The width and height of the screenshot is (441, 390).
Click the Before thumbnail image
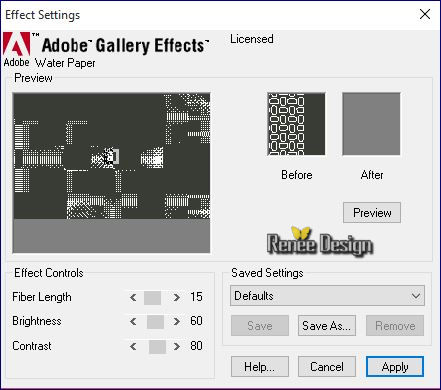pyautogui.click(x=296, y=124)
